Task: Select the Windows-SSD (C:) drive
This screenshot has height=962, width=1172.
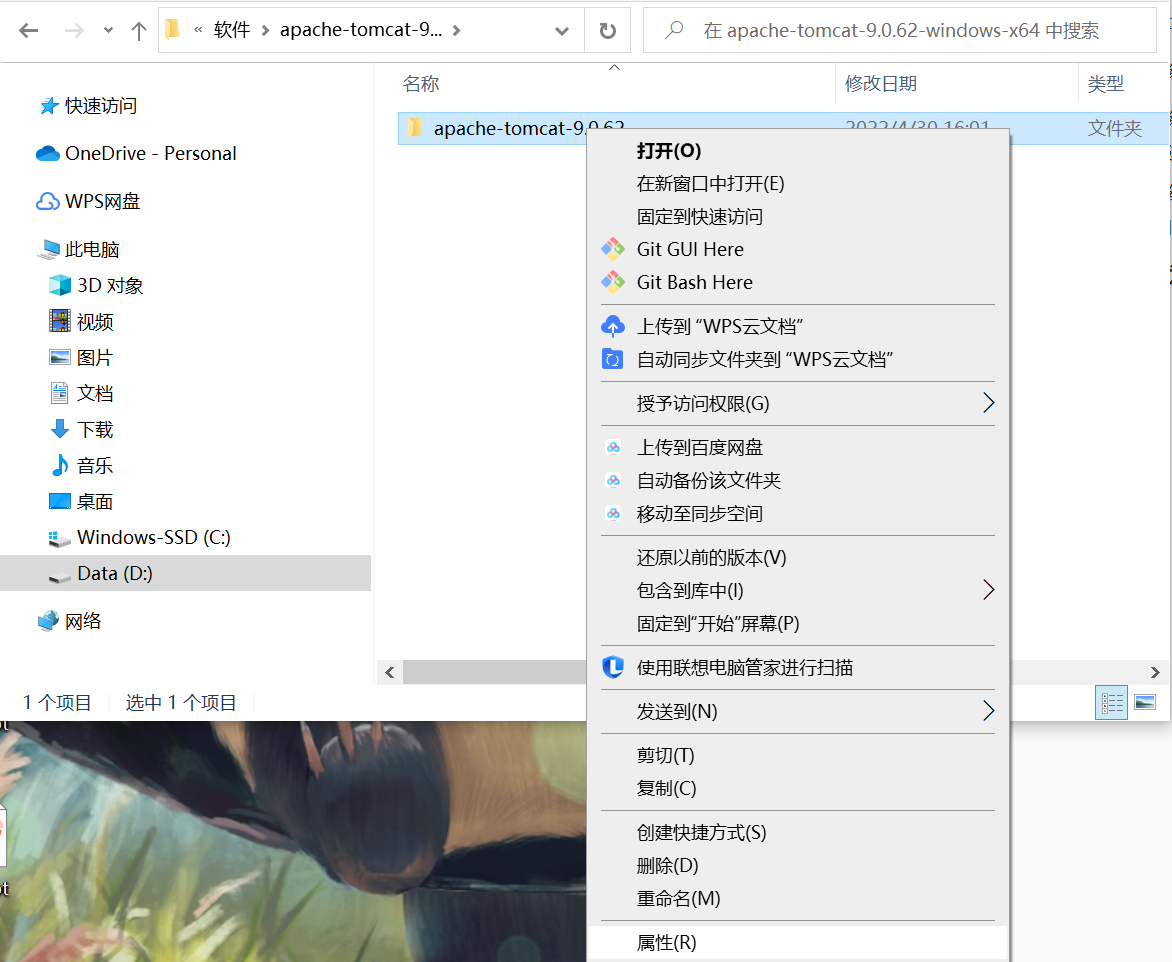Action: pyautogui.click(x=139, y=537)
